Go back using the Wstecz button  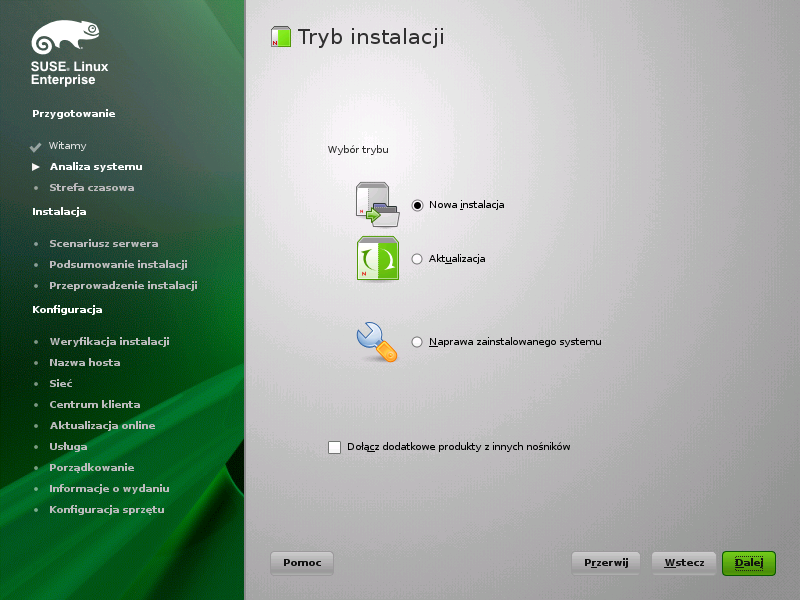(684, 563)
